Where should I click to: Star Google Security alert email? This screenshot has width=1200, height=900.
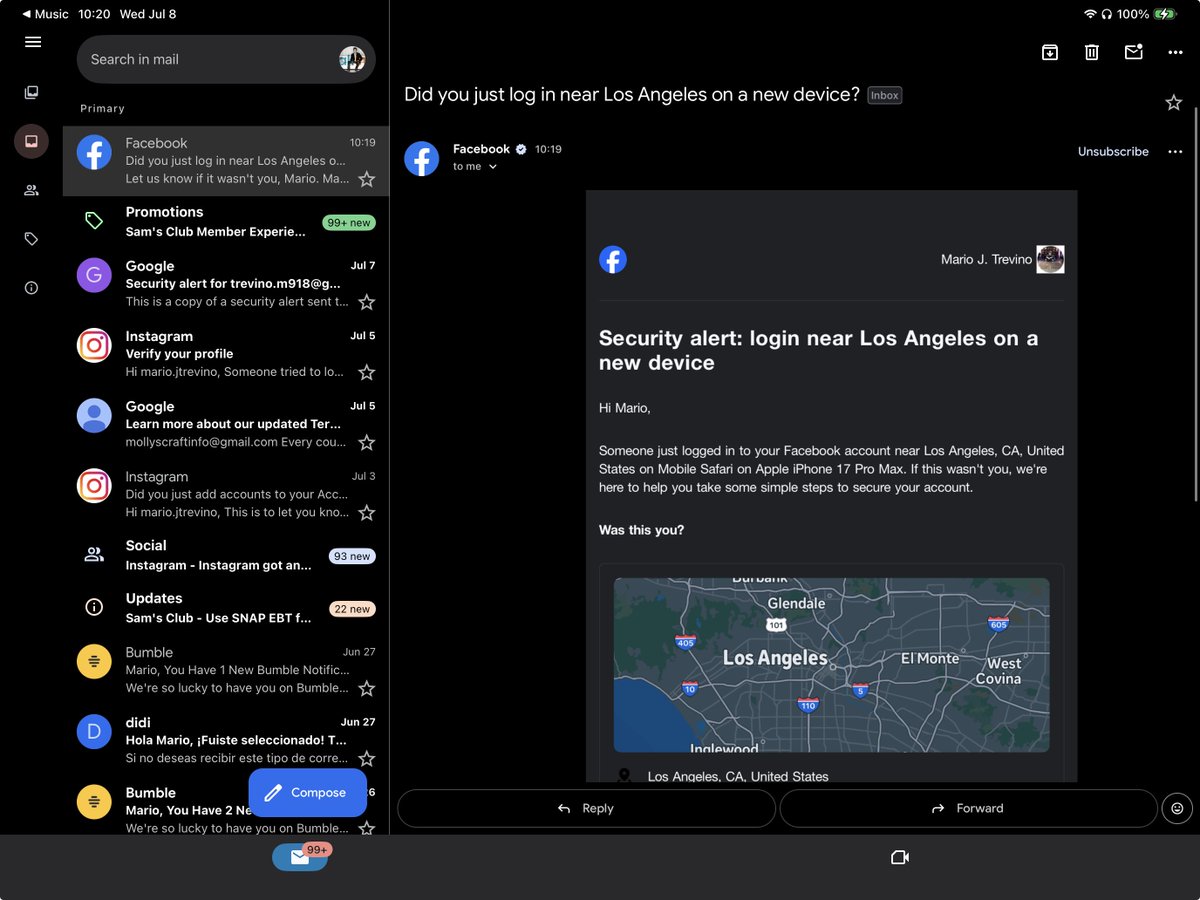coord(367,302)
